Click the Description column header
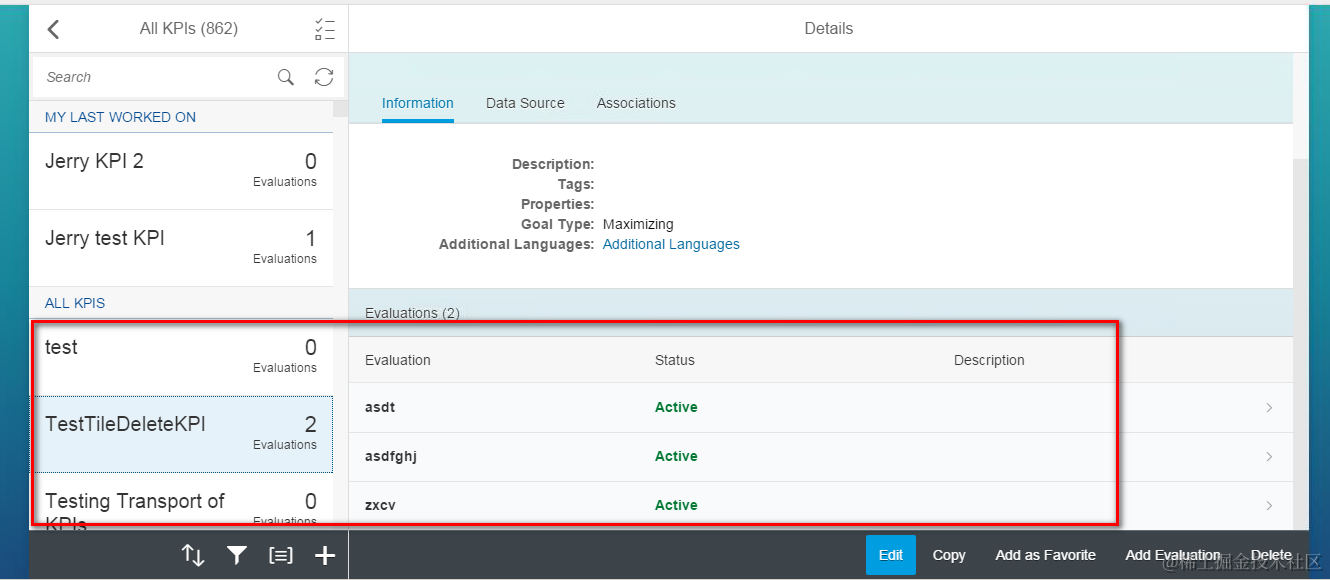Image resolution: width=1330 pixels, height=580 pixels. pyautogui.click(x=989, y=360)
